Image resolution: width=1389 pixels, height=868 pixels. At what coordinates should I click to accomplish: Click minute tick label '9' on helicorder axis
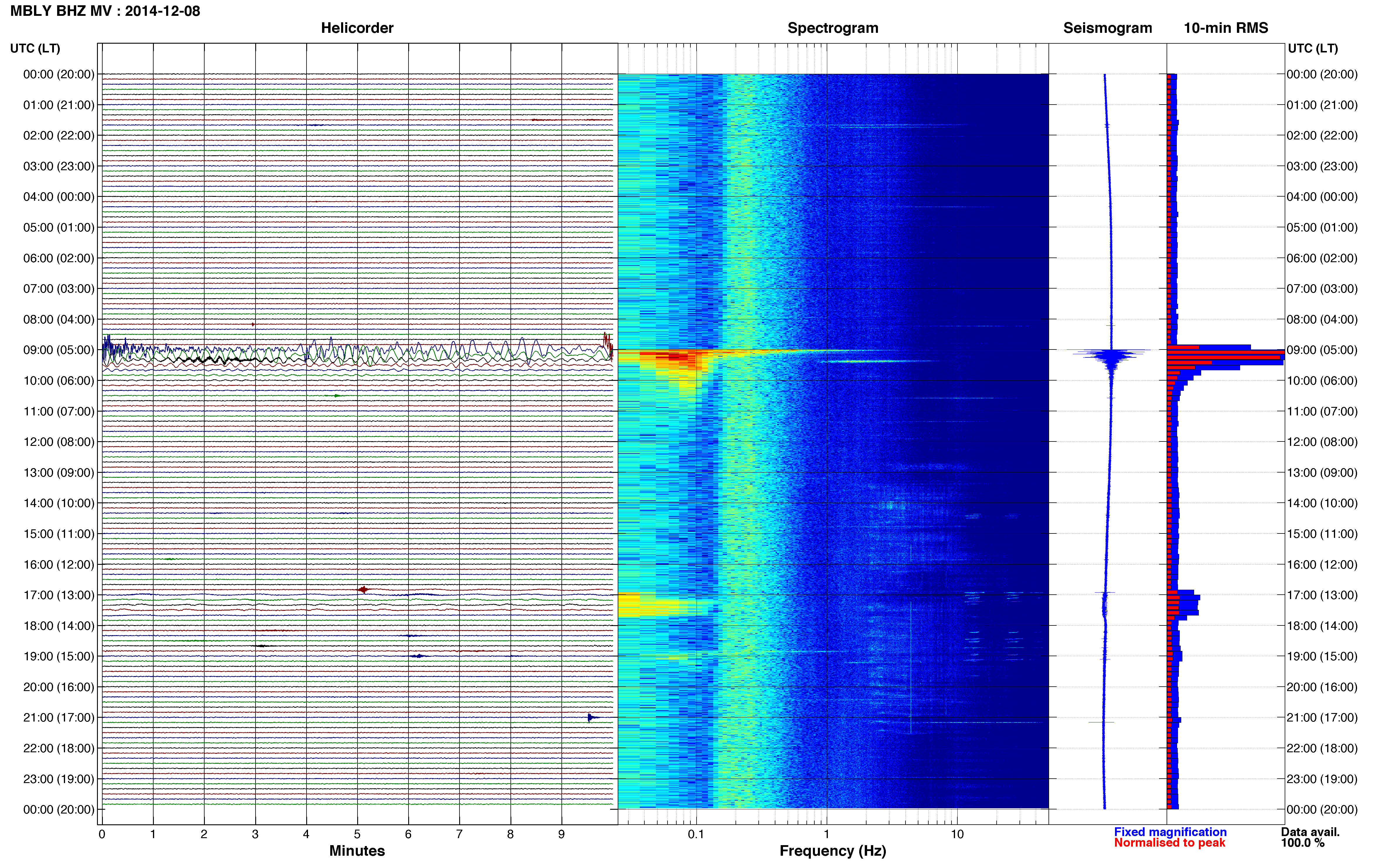[x=561, y=834]
